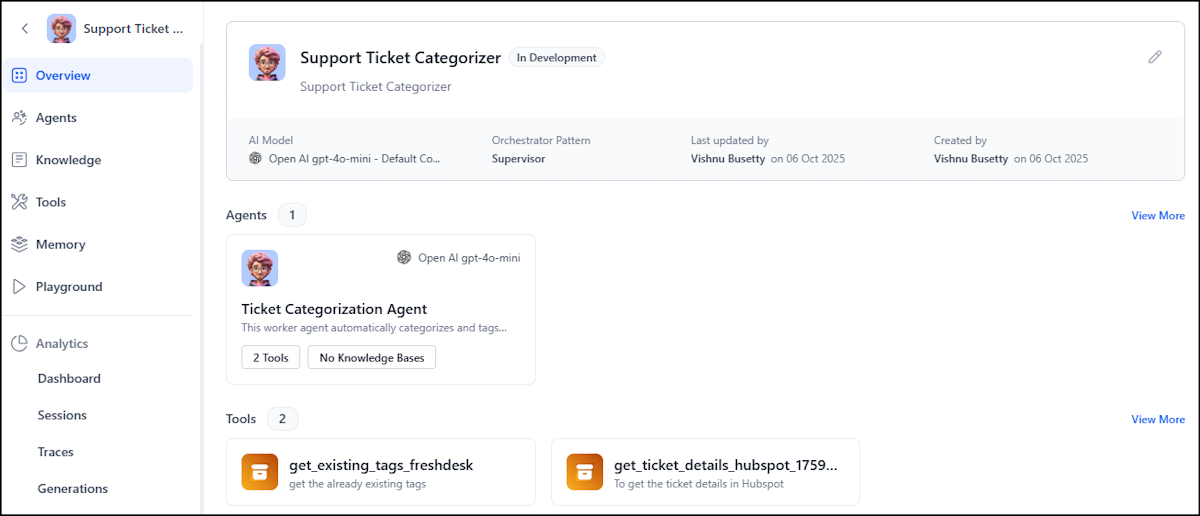Click the Agents sidebar icon
The width and height of the screenshot is (1200, 516).
point(19,118)
